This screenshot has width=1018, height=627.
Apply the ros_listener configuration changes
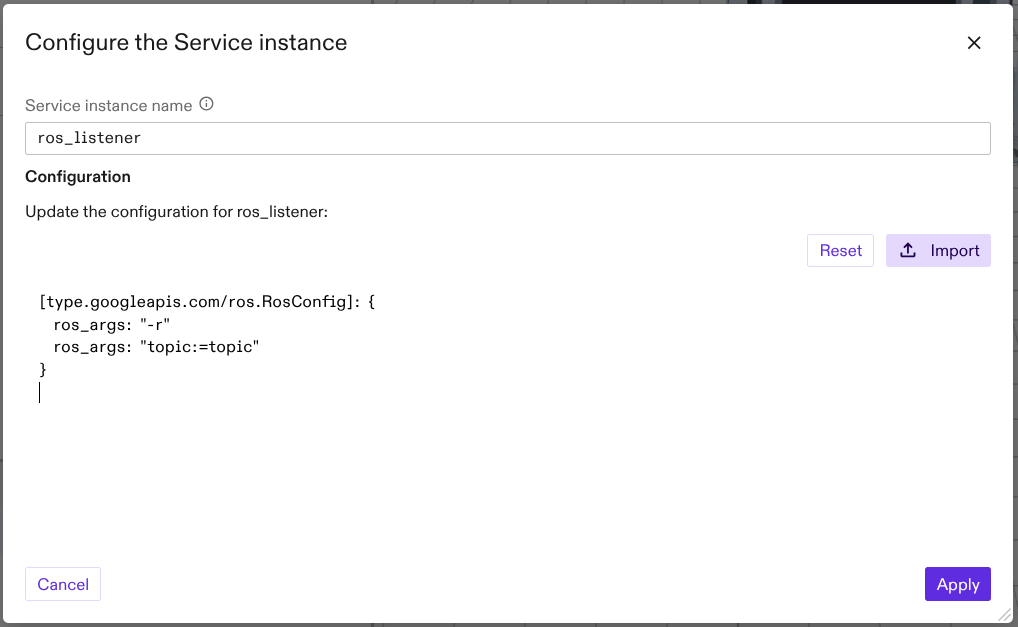click(x=957, y=584)
